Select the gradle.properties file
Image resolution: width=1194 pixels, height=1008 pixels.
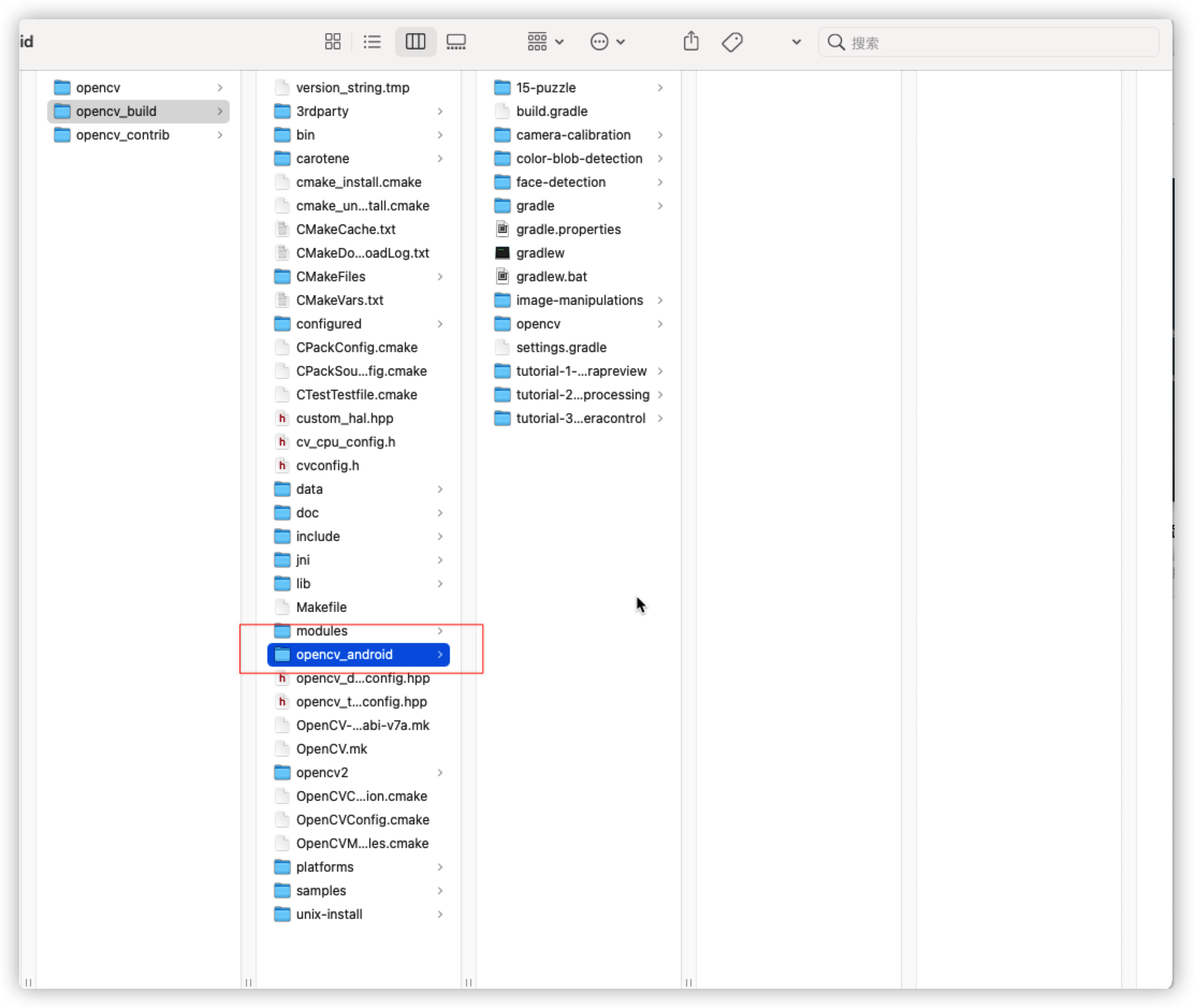coord(567,230)
